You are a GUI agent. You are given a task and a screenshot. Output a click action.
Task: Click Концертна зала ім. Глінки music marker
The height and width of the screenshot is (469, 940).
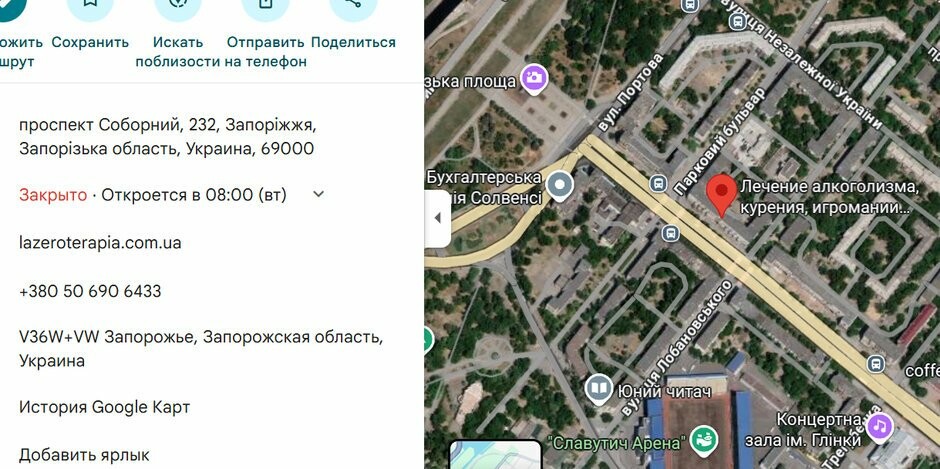click(x=879, y=427)
